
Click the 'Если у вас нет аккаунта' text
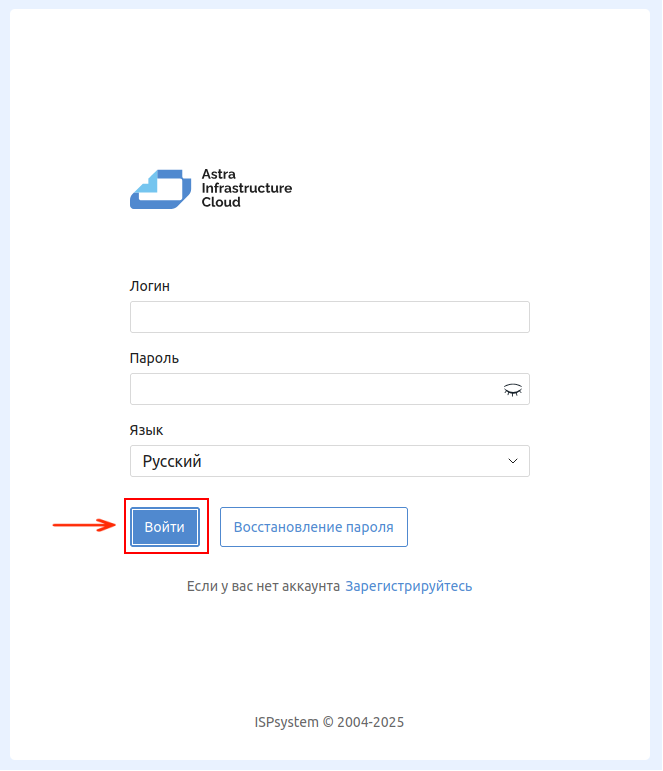(x=264, y=586)
